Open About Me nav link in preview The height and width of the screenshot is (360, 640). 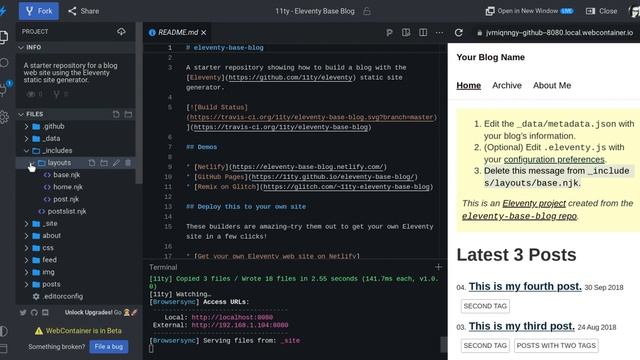click(x=552, y=85)
